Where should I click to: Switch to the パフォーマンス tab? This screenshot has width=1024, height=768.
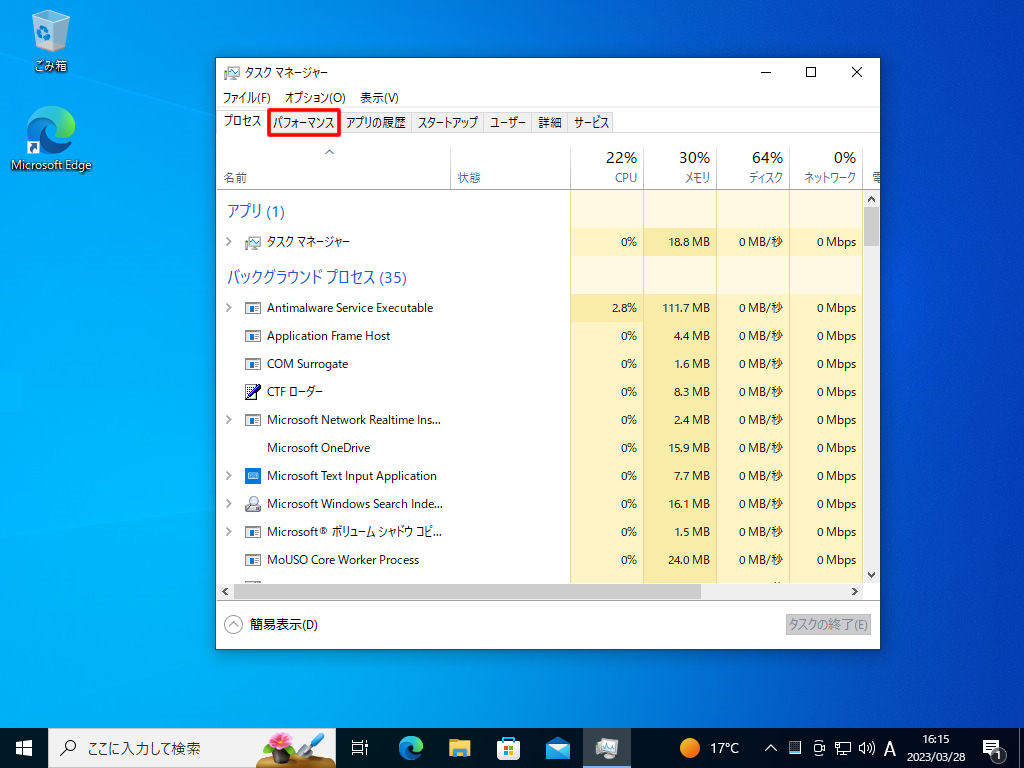coord(304,122)
